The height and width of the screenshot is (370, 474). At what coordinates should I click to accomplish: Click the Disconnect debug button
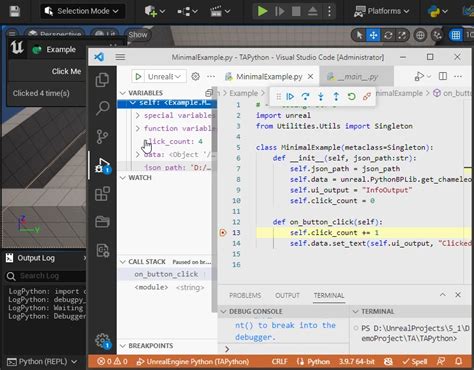pos(367,97)
